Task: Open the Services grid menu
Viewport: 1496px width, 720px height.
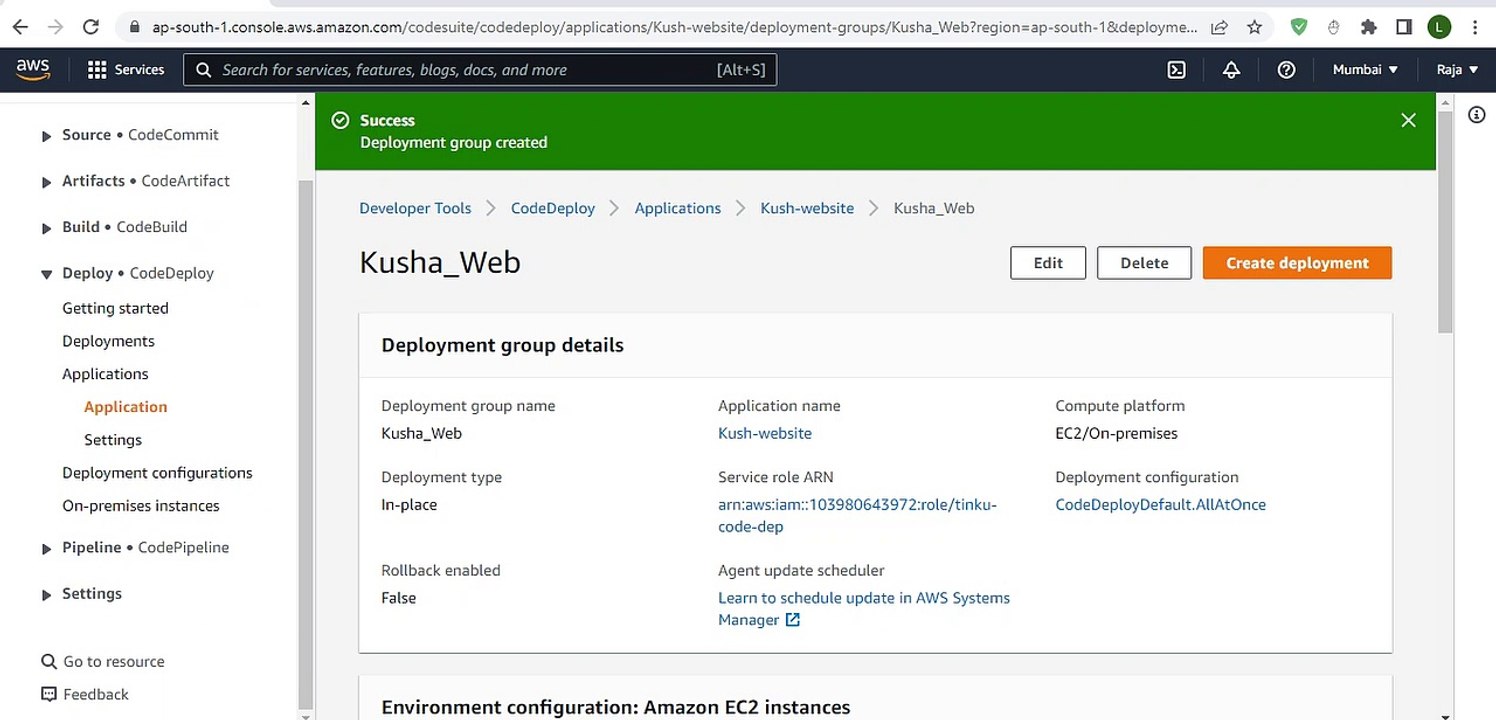Action: pos(126,70)
